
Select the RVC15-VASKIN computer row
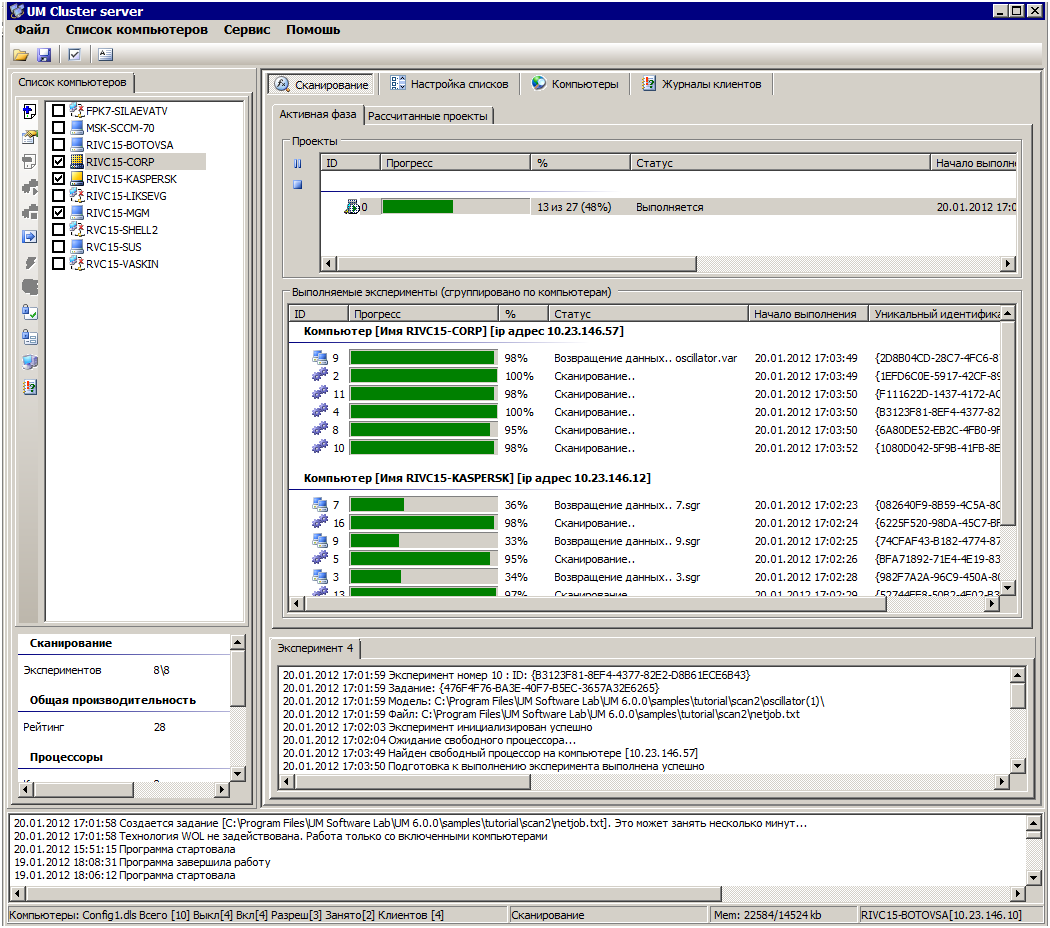tap(122, 264)
